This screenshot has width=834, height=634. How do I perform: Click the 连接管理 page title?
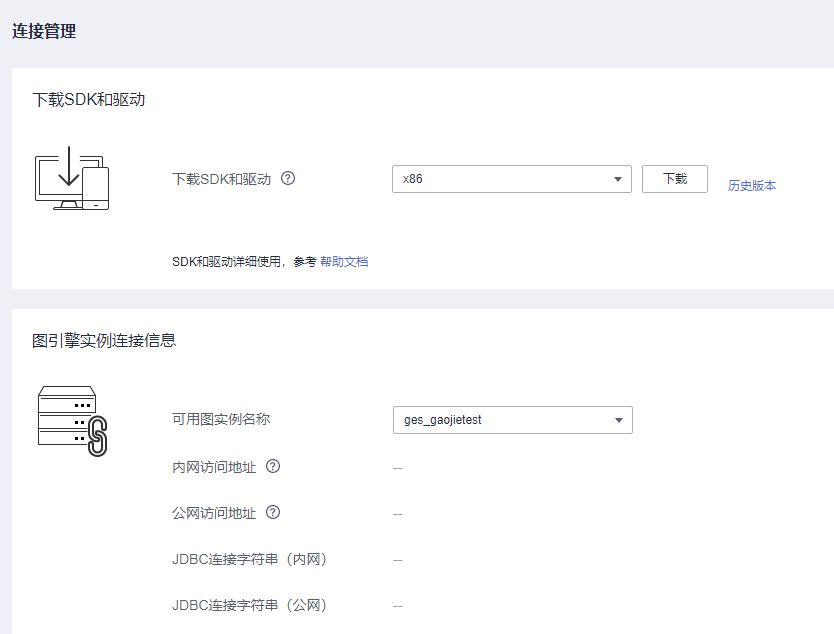(x=44, y=31)
